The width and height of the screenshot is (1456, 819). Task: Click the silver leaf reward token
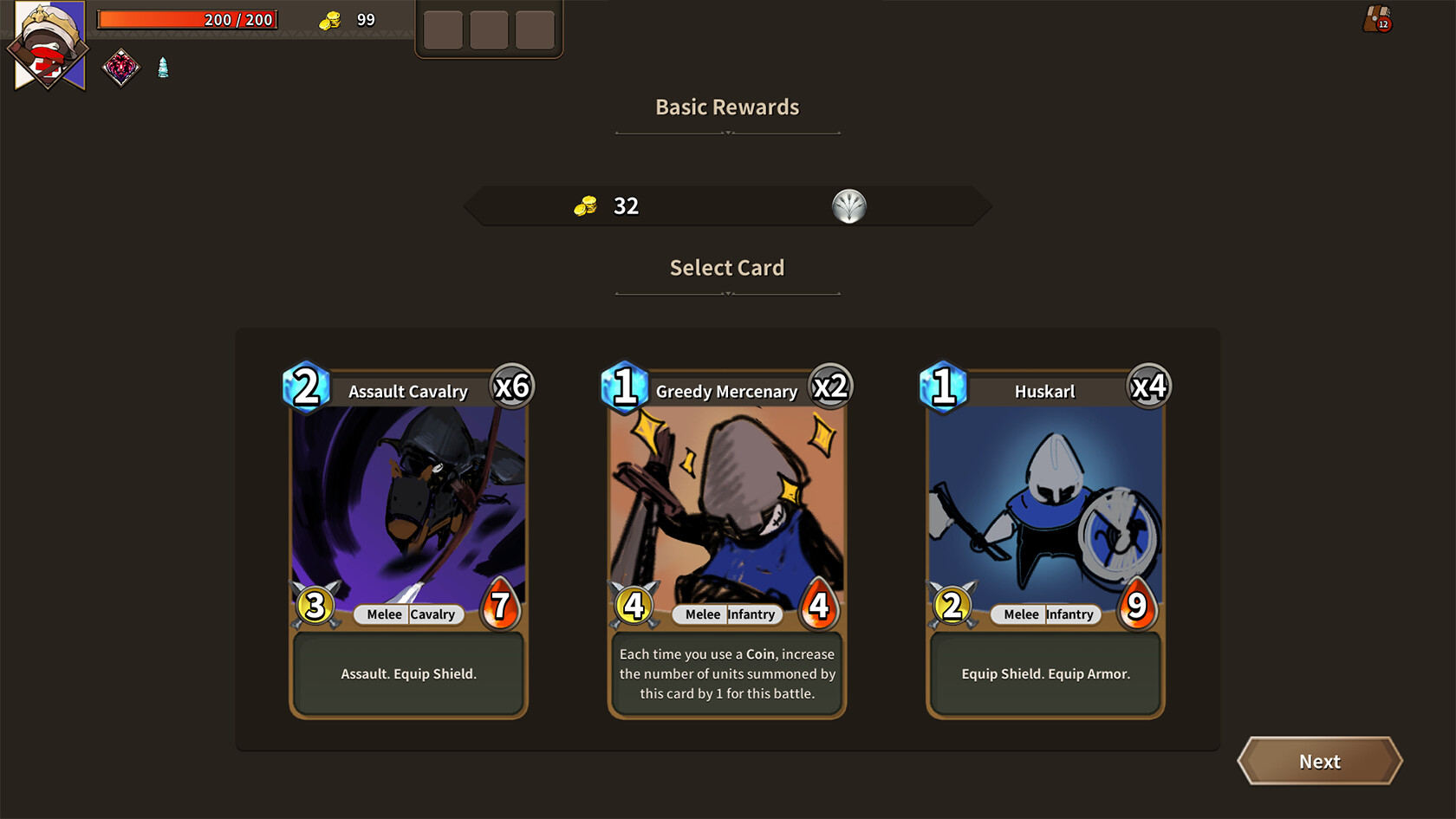[x=849, y=206]
